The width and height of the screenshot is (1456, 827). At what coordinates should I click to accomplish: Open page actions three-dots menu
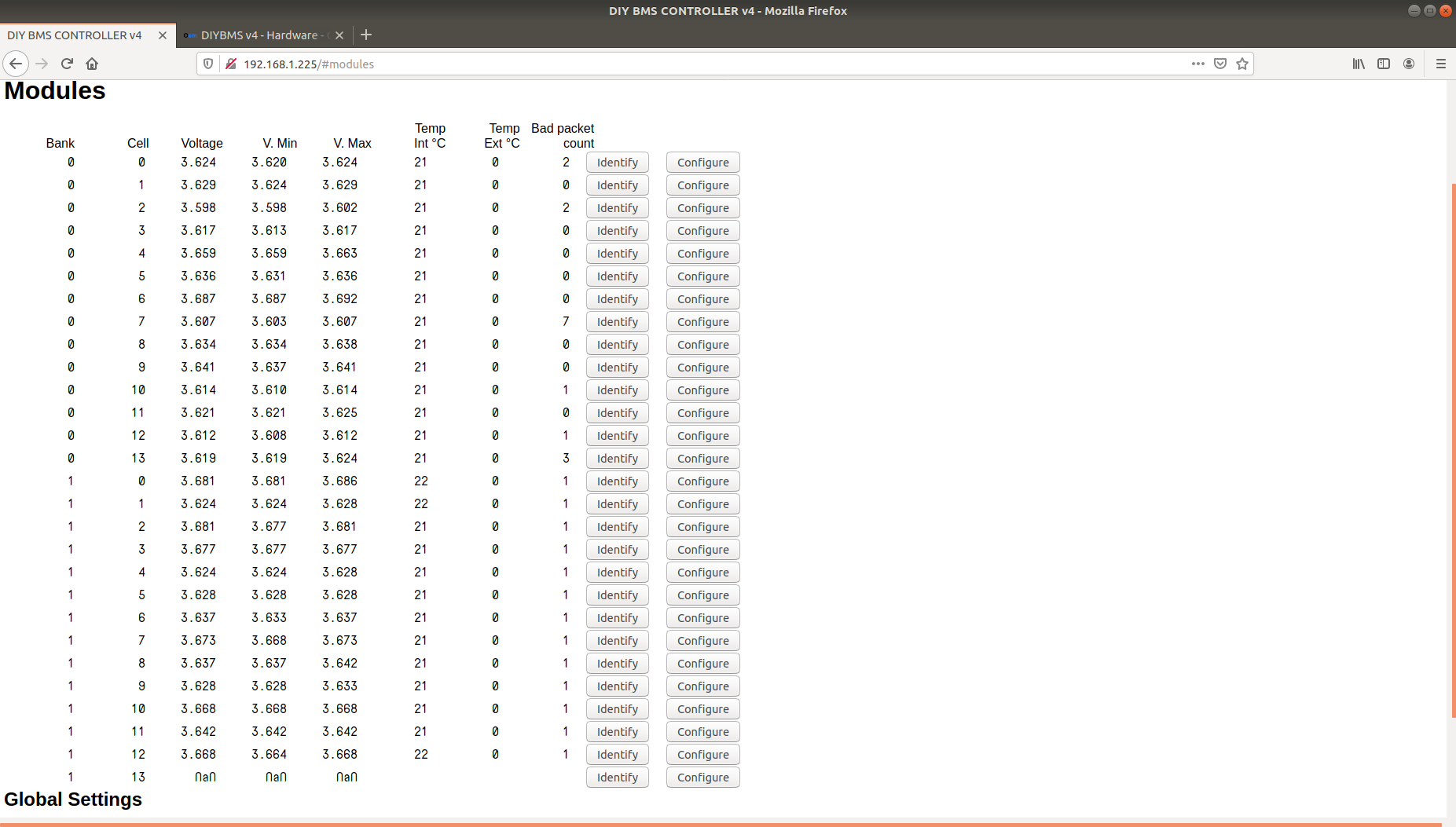click(1197, 64)
